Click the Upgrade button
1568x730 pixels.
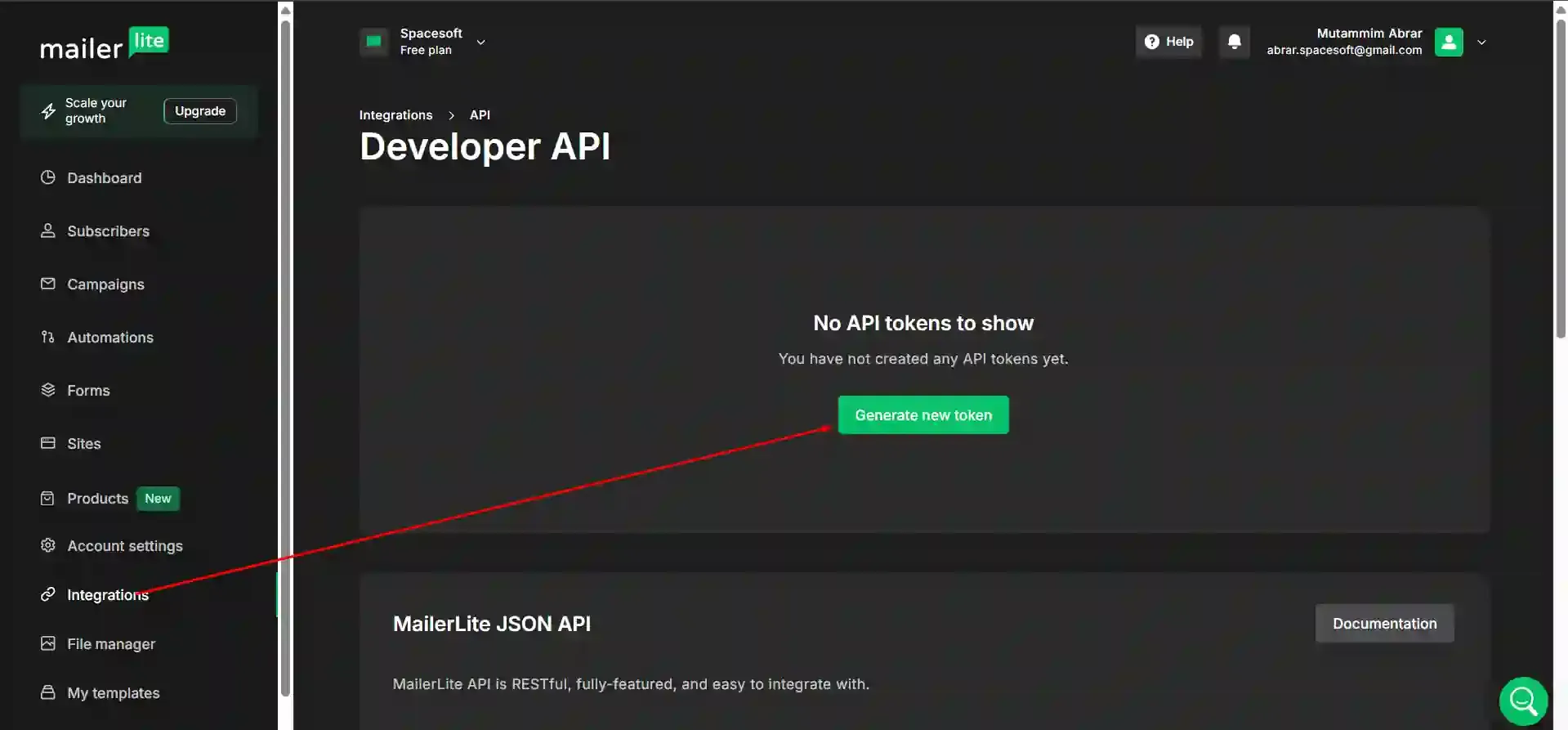200,111
